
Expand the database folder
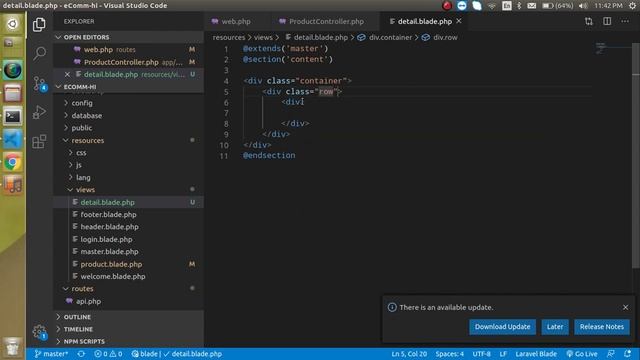129,116
